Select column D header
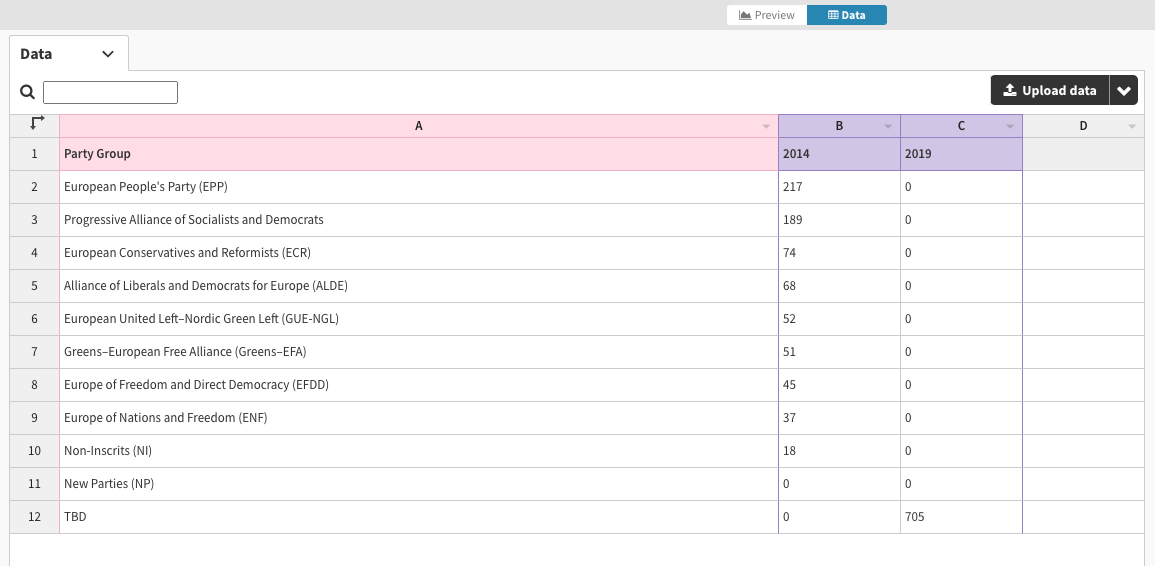The width and height of the screenshot is (1155, 566). 1084,126
